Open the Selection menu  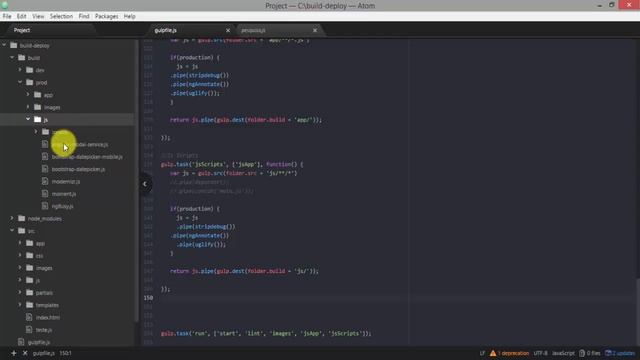[x=61, y=16]
